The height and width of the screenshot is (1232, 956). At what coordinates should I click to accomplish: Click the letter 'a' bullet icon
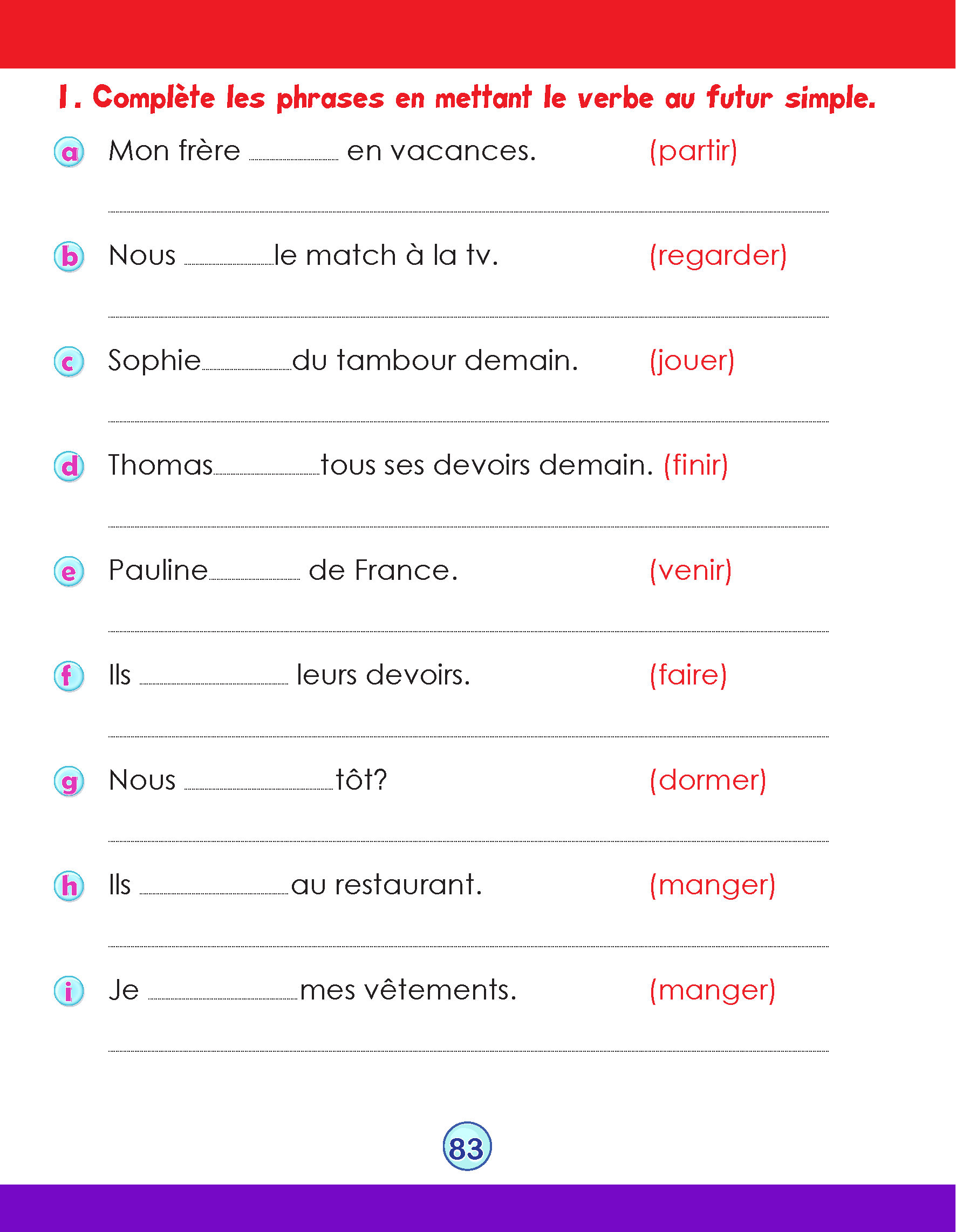coord(69,152)
